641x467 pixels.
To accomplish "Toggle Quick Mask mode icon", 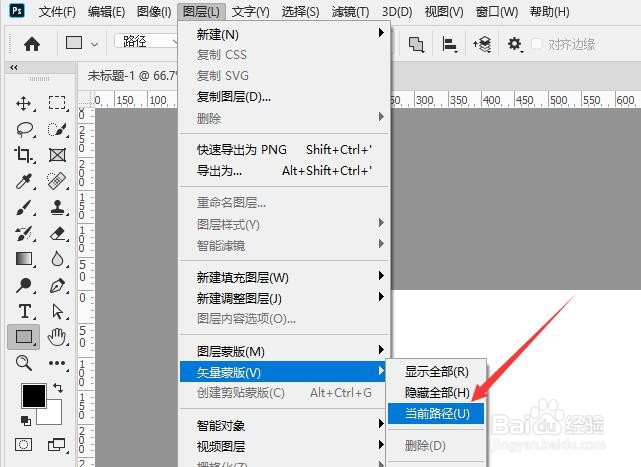I will 23,445.
